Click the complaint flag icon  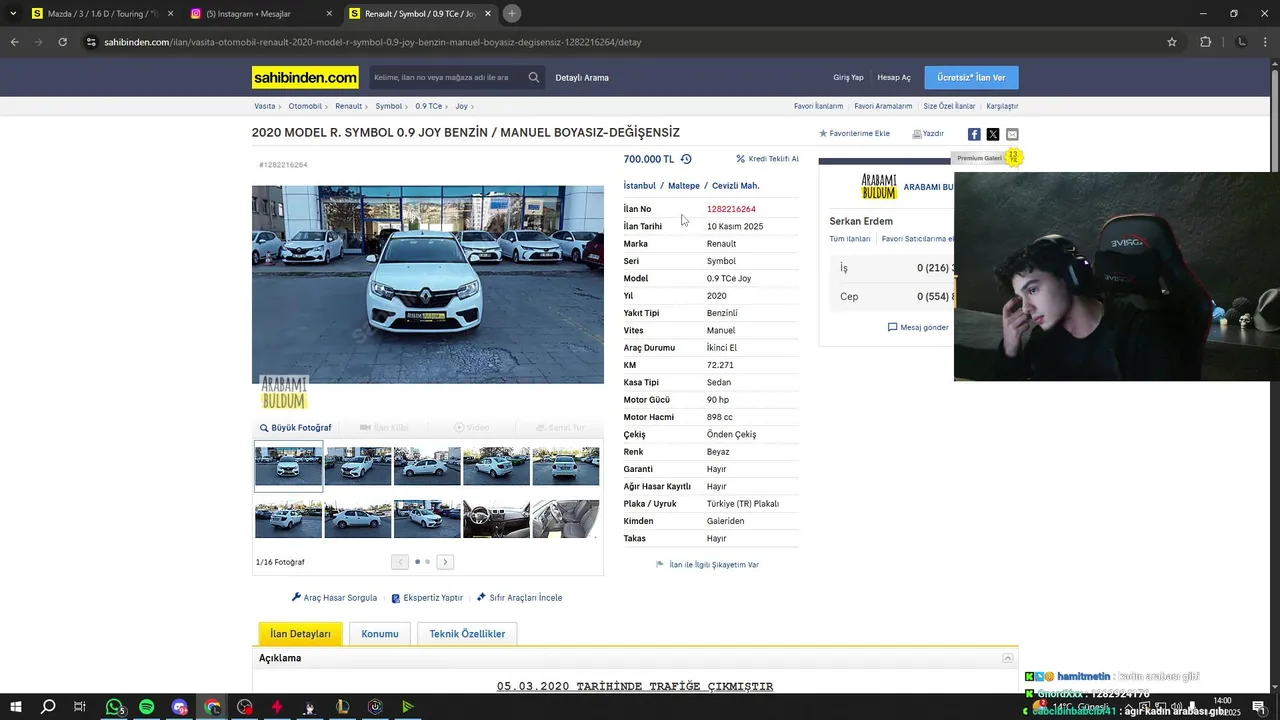pos(660,564)
